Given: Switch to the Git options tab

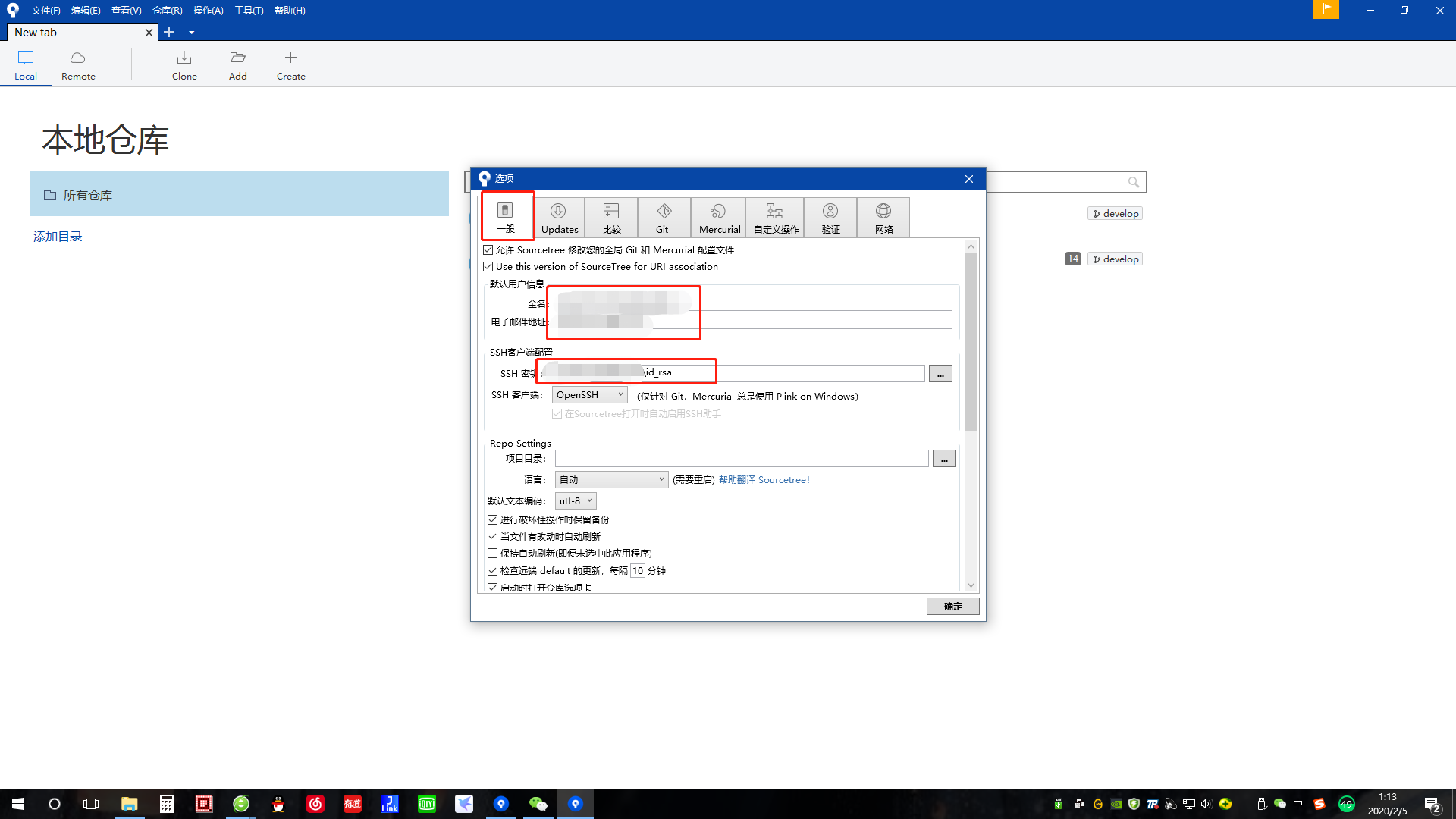Looking at the screenshot, I should (664, 218).
